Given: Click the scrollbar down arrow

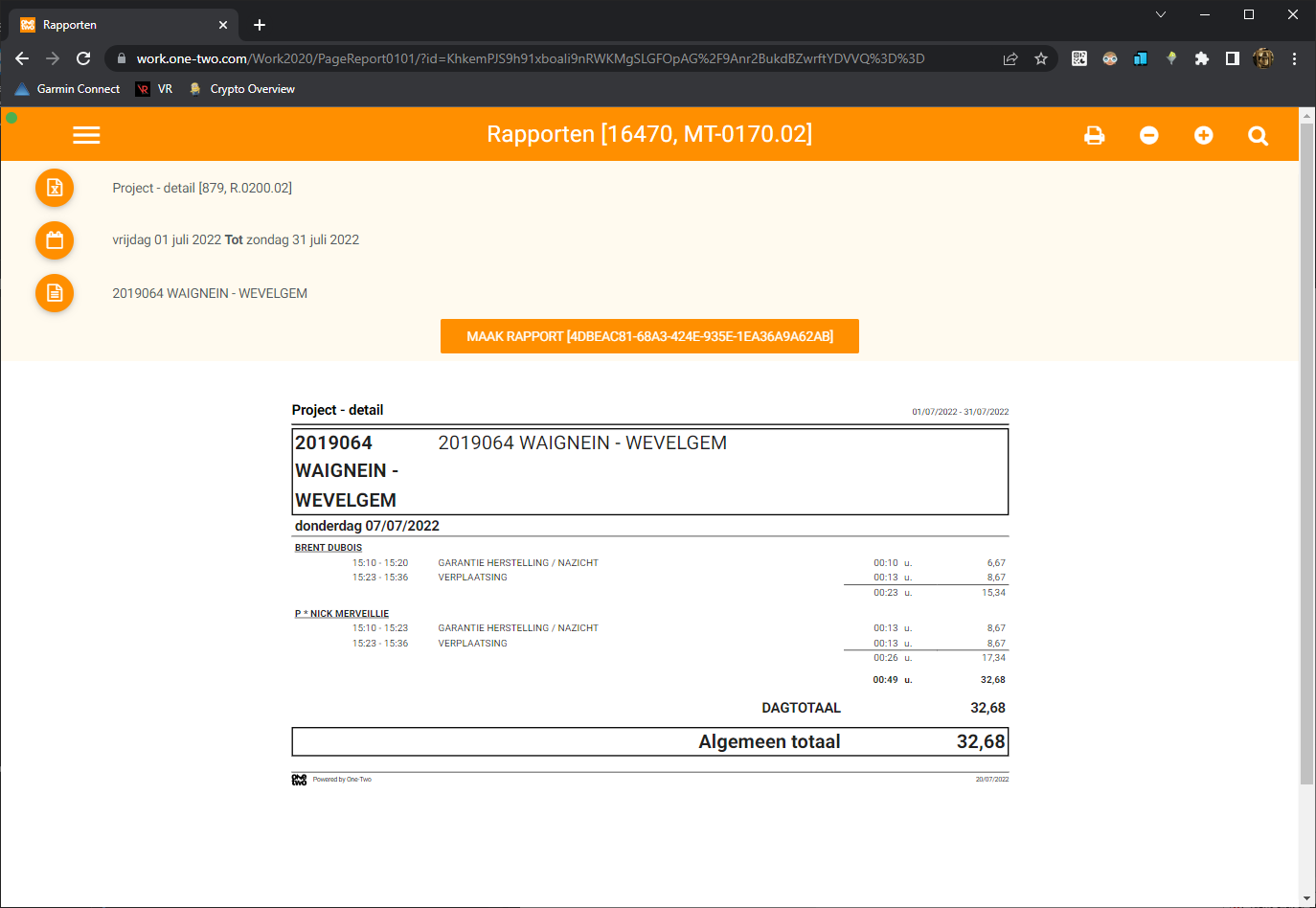Looking at the screenshot, I should tap(1307, 898).
